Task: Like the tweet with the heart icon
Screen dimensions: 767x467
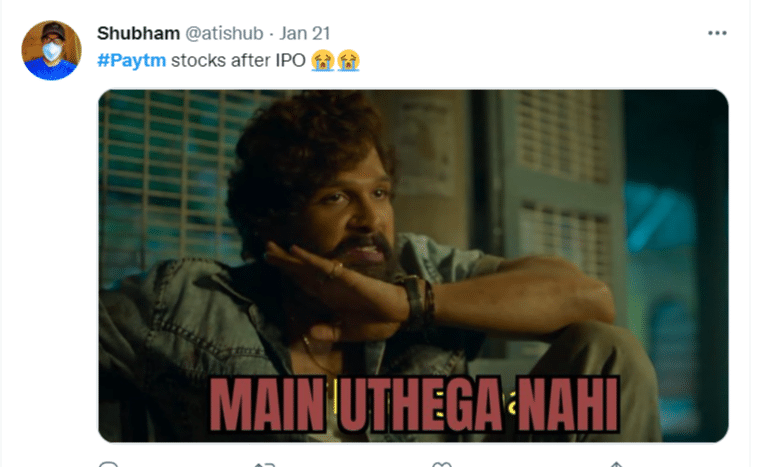Action: coord(442,464)
